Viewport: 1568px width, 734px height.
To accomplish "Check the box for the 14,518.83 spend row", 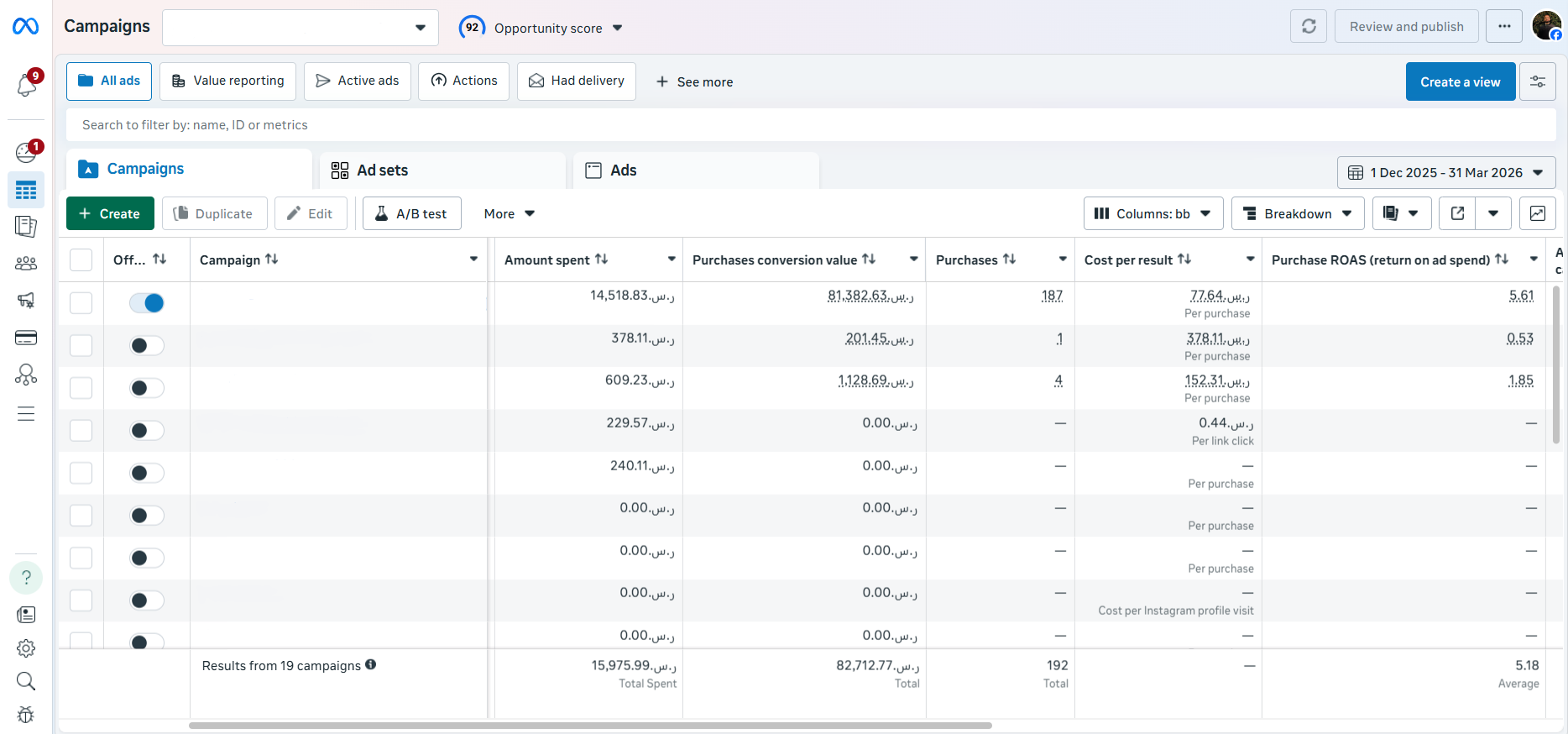I will coord(81,303).
